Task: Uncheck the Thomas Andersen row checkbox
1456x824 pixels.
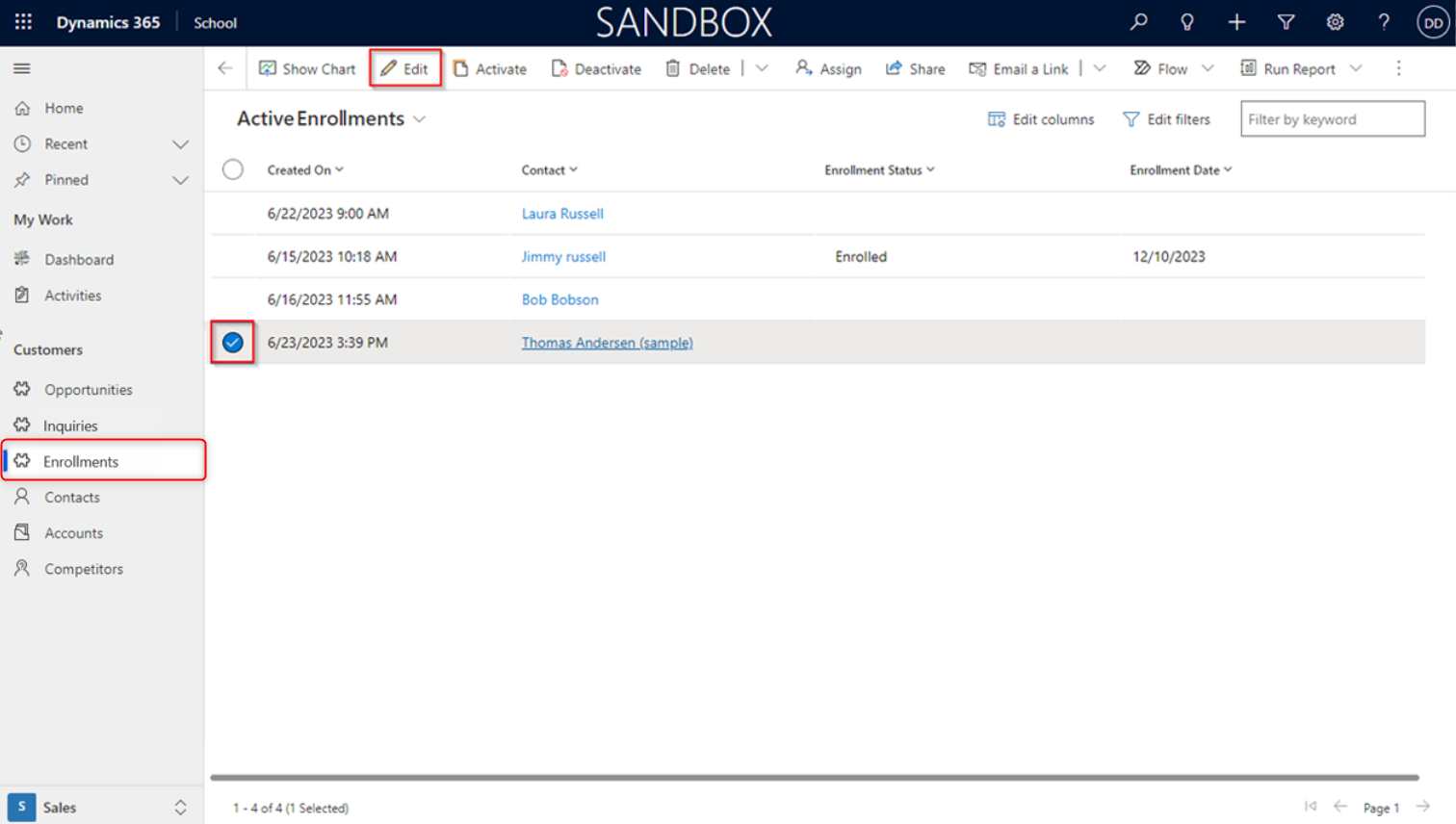Action: pyautogui.click(x=233, y=343)
